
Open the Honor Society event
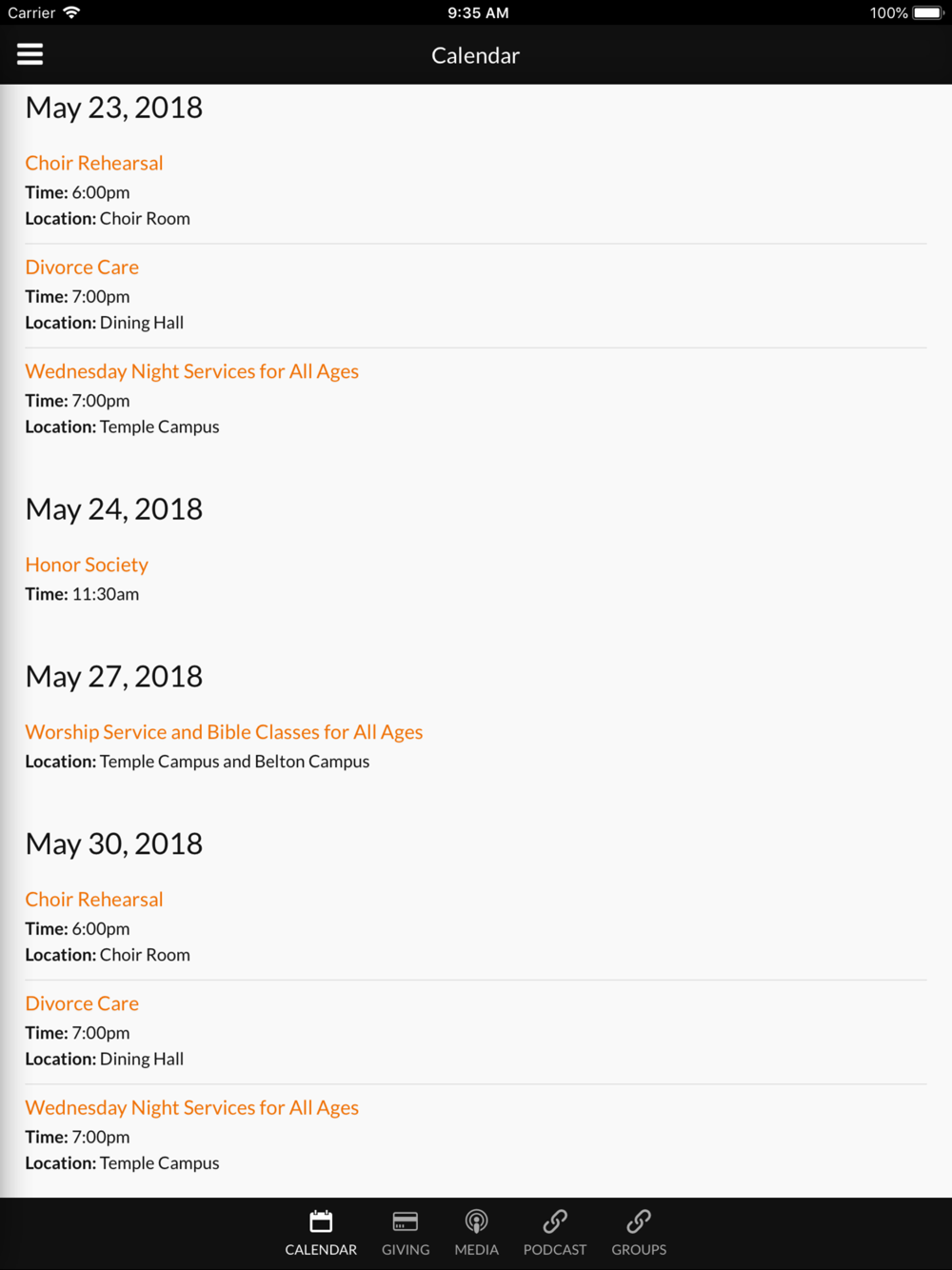pos(87,565)
